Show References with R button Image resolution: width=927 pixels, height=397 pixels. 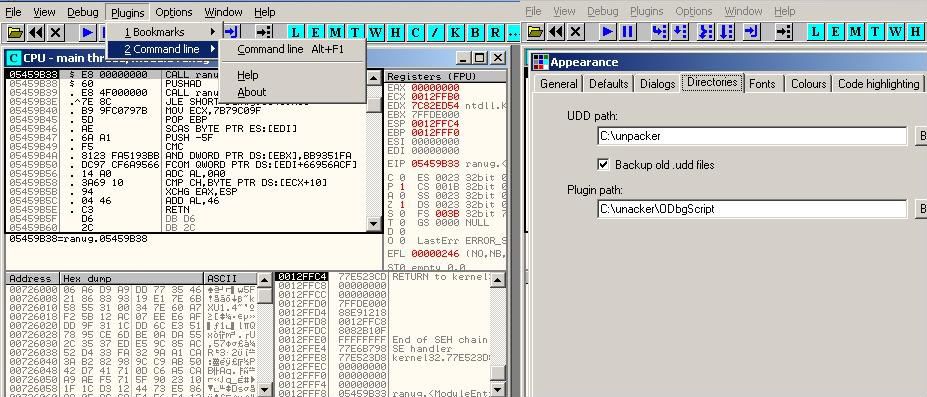pos(495,32)
